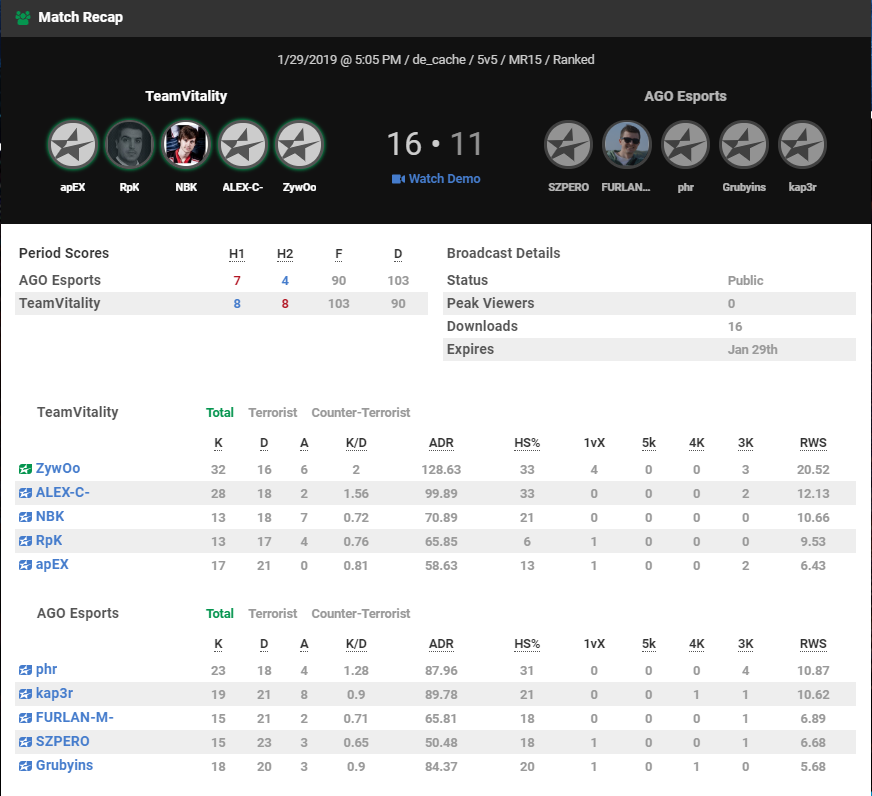Open RpK player profile link

click(x=49, y=540)
